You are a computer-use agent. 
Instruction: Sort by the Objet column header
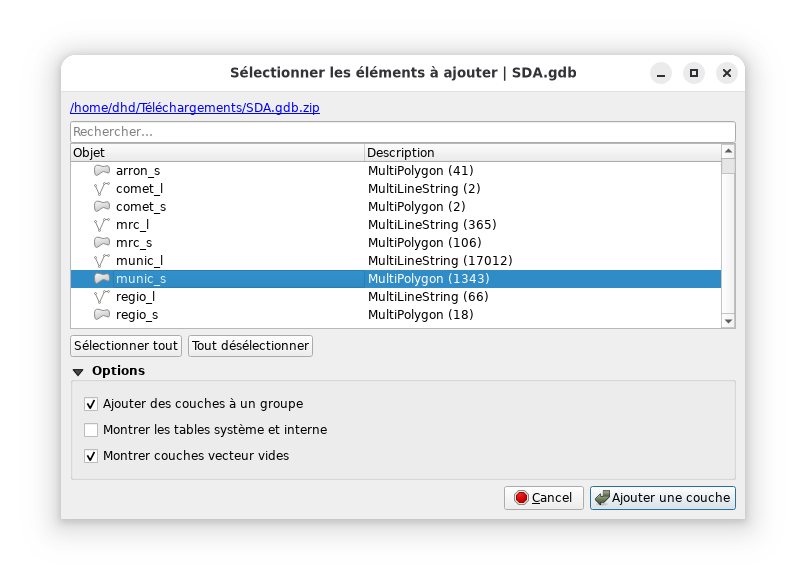point(216,153)
